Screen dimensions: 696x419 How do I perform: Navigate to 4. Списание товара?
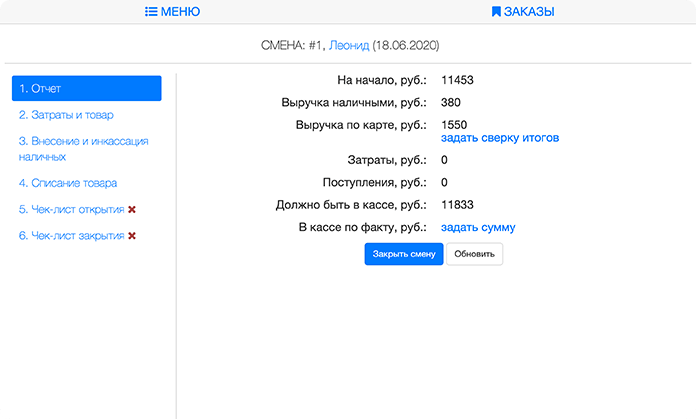67,183
